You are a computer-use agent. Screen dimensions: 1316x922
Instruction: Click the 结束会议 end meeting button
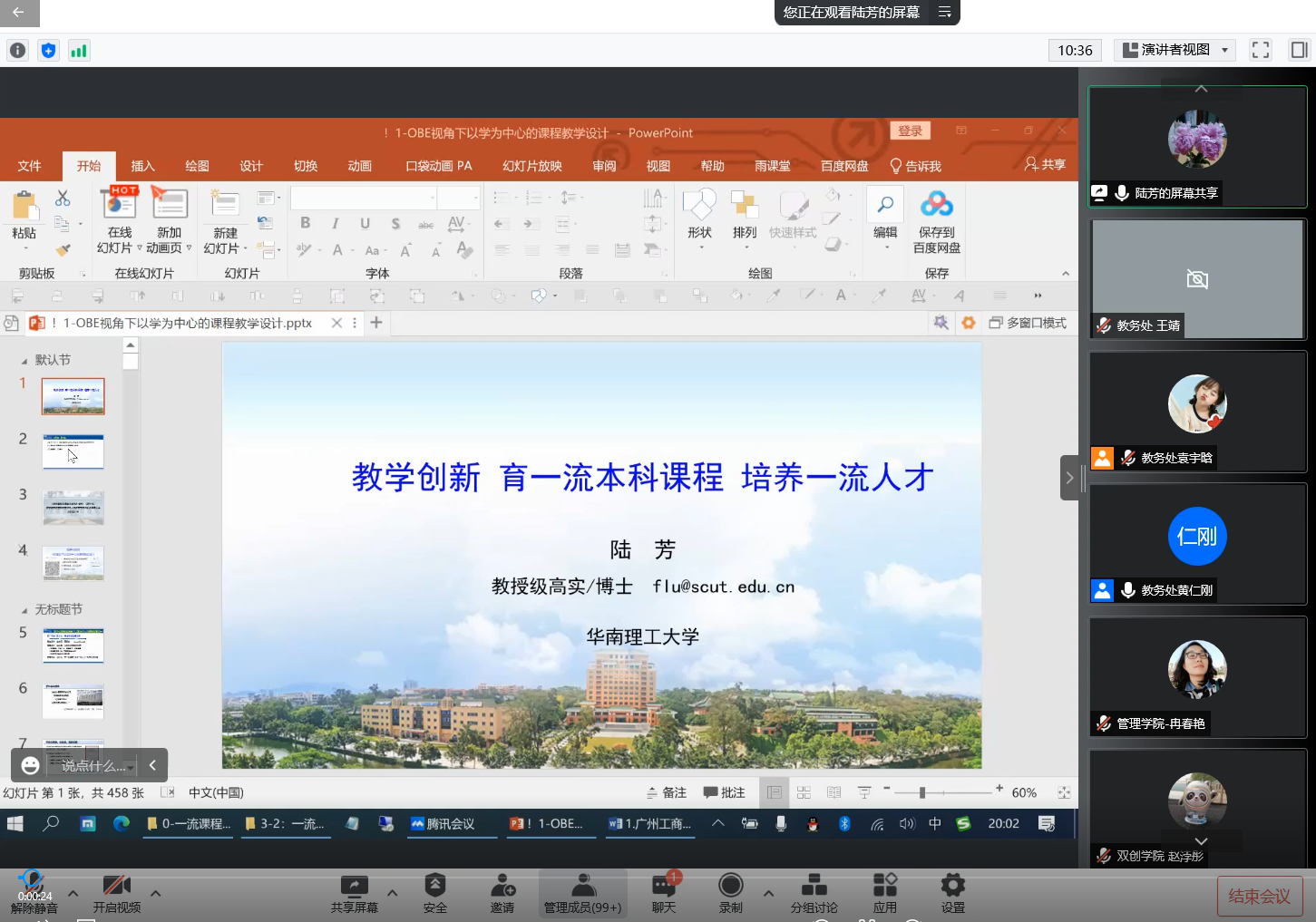[x=1259, y=896]
